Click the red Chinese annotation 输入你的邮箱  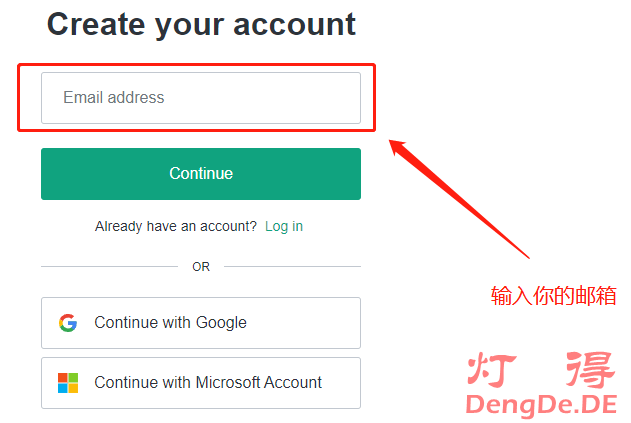[x=553, y=296]
